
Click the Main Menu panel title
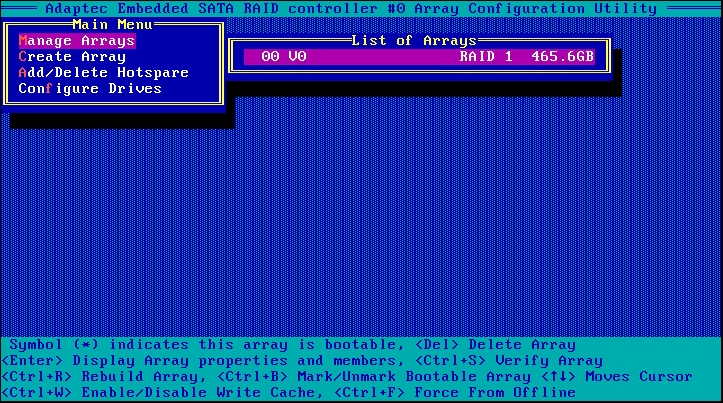click(112, 24)
